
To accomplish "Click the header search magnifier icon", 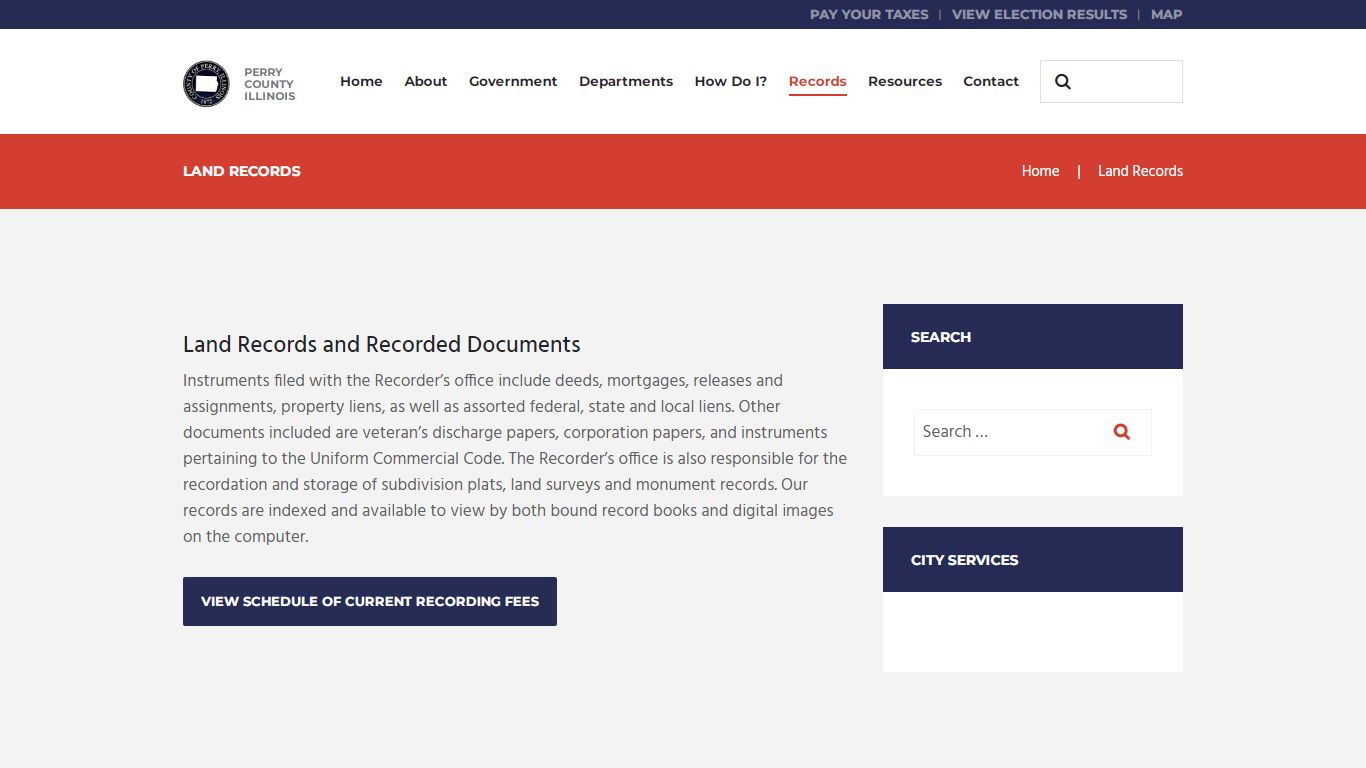I will pos(1063,82).
